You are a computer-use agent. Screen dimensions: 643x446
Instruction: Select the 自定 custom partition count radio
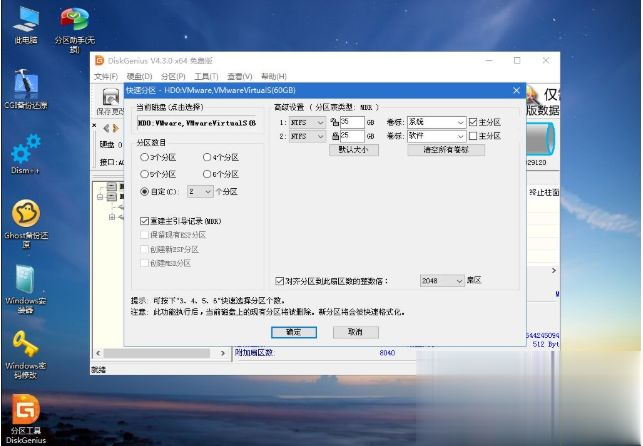[144, 191]
